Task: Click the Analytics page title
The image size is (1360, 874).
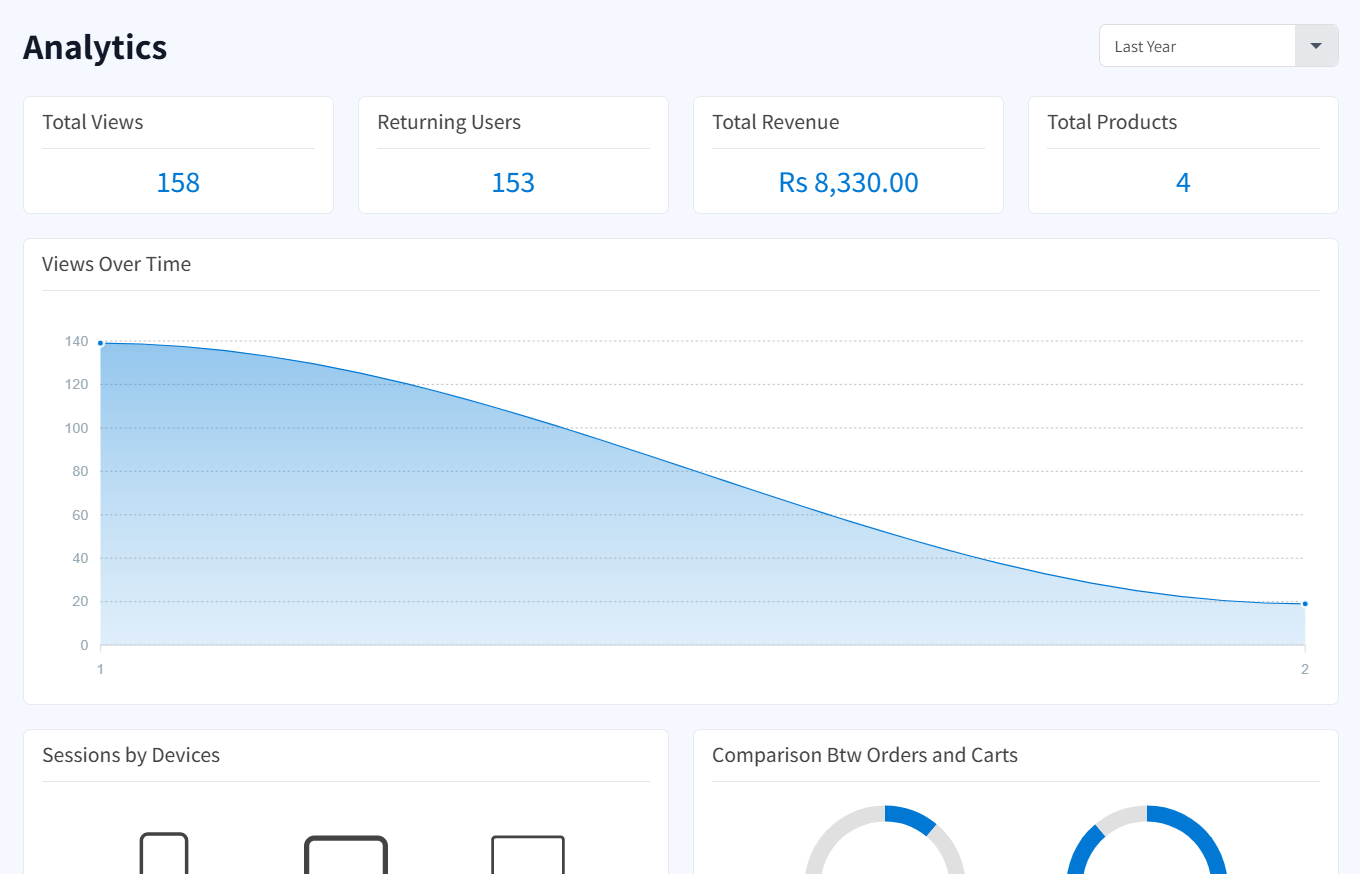Action: click(95, 47)
